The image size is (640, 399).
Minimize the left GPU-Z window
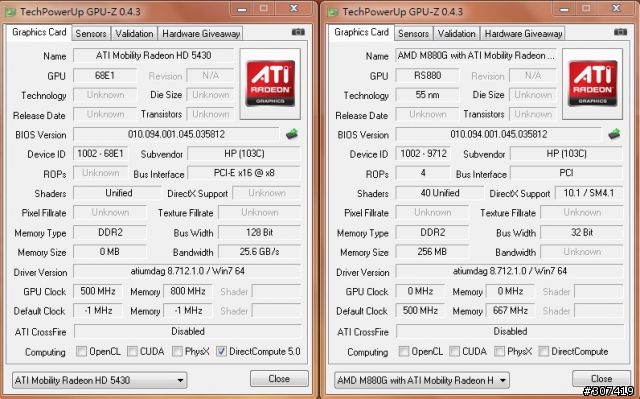click(242, 9)
